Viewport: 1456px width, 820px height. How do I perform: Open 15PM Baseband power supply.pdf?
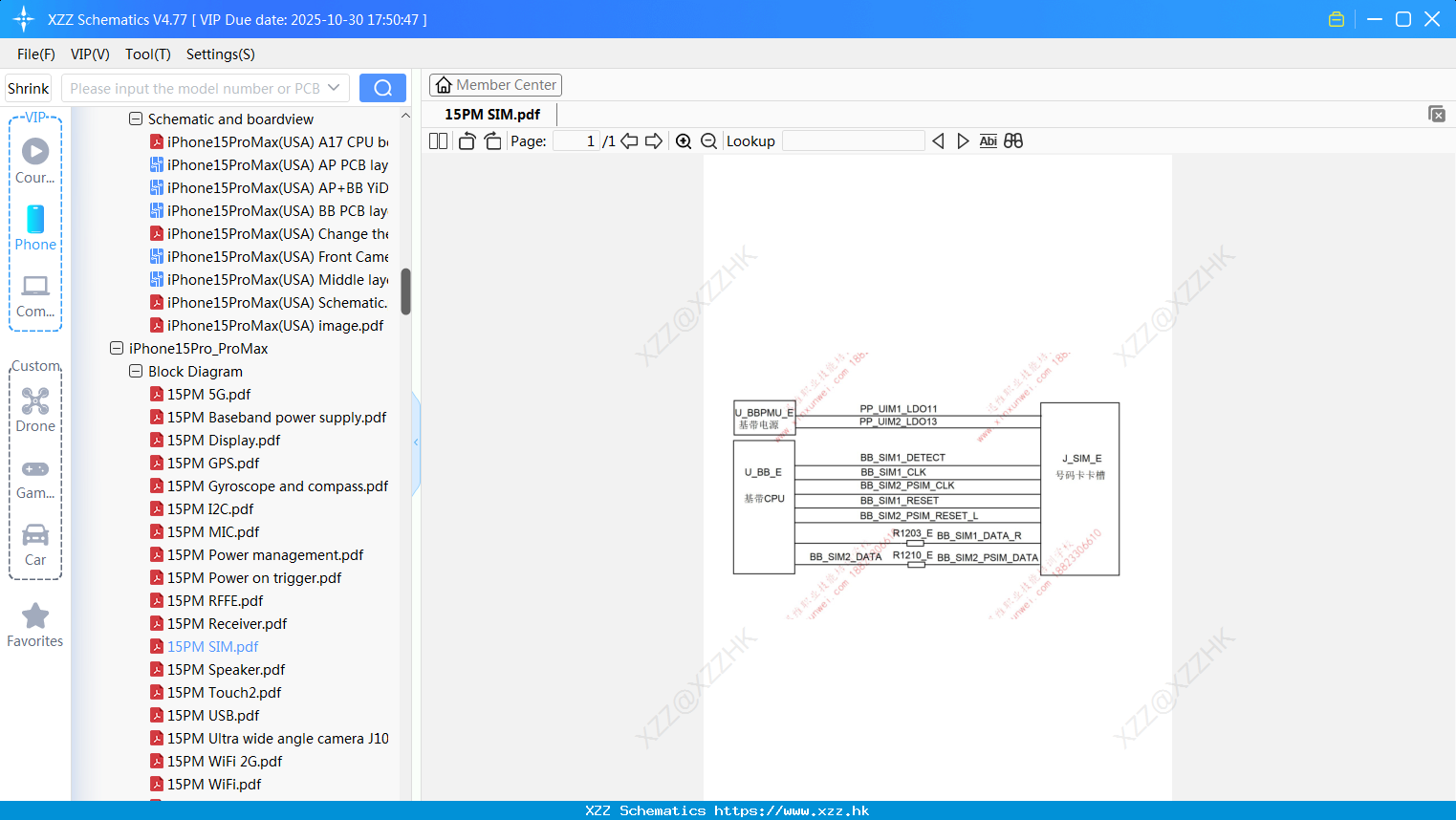(x=268, y=418)
